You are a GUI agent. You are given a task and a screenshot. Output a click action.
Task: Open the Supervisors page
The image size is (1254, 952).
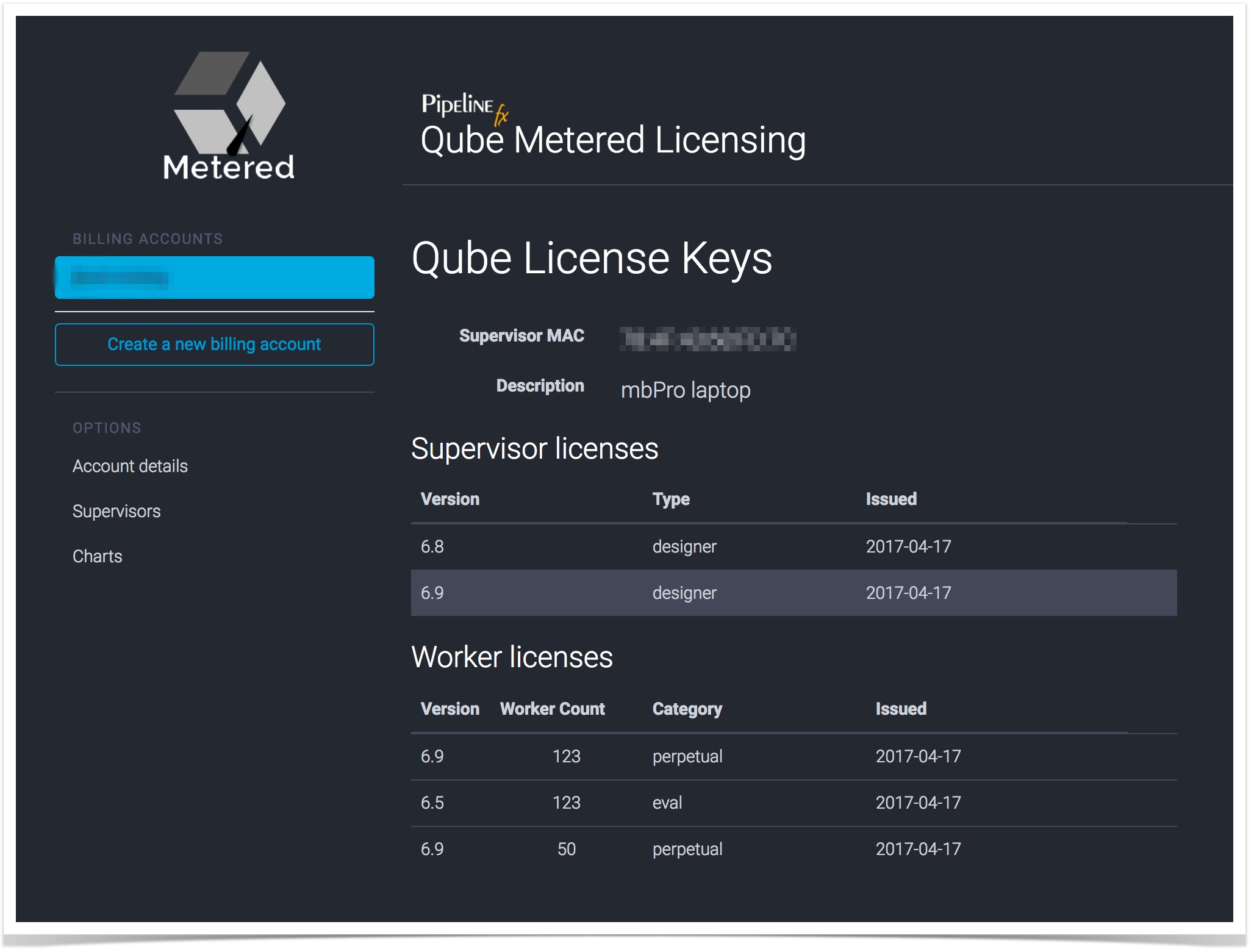click(116, 511)
